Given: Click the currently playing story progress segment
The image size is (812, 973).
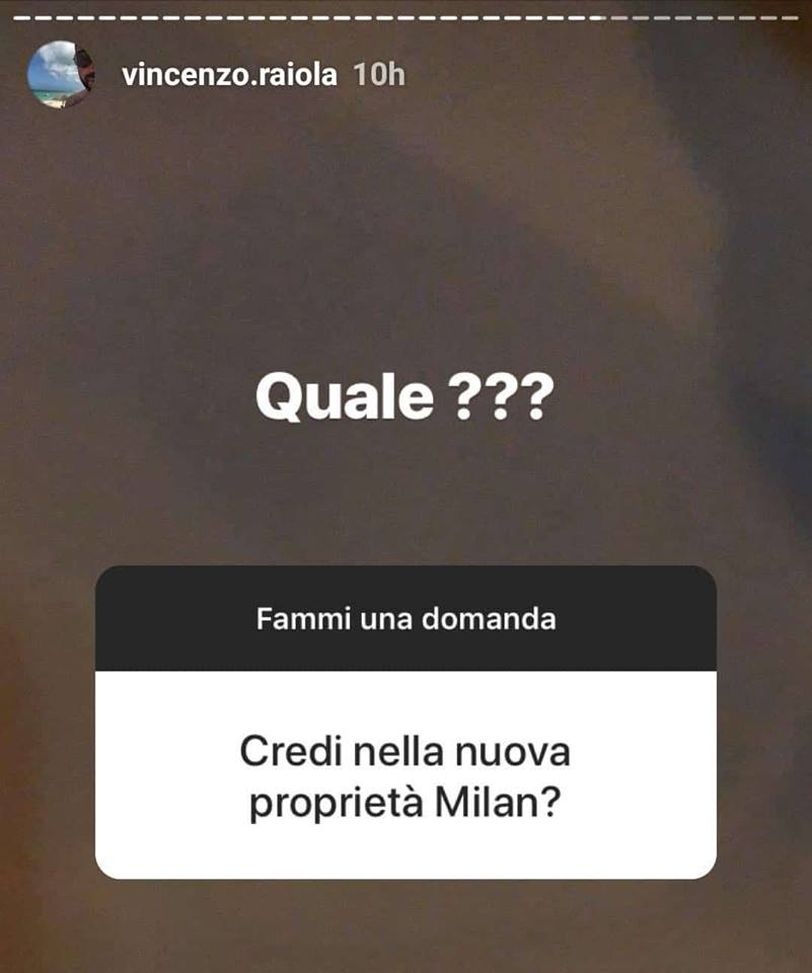Looking at the screenshot, I should tap(597, 18).
